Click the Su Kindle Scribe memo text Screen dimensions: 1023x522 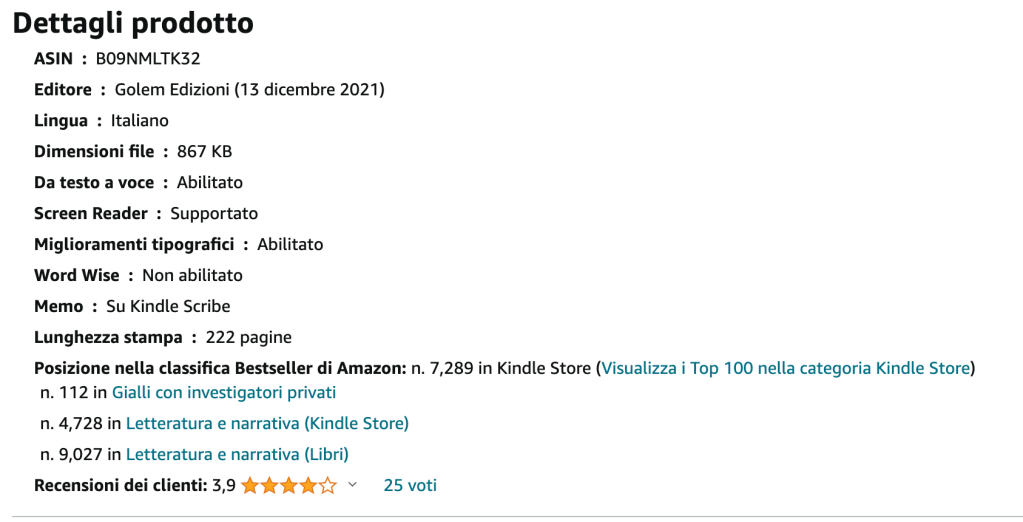click(x=168, y=306)
